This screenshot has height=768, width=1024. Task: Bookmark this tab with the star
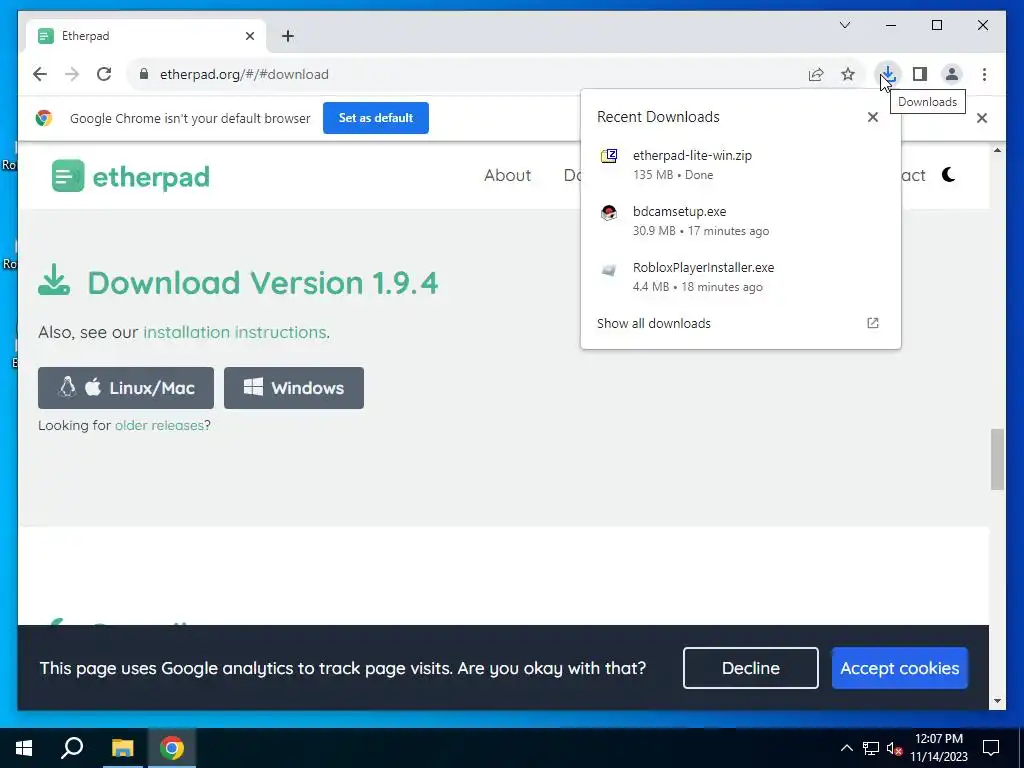(848, 74)
